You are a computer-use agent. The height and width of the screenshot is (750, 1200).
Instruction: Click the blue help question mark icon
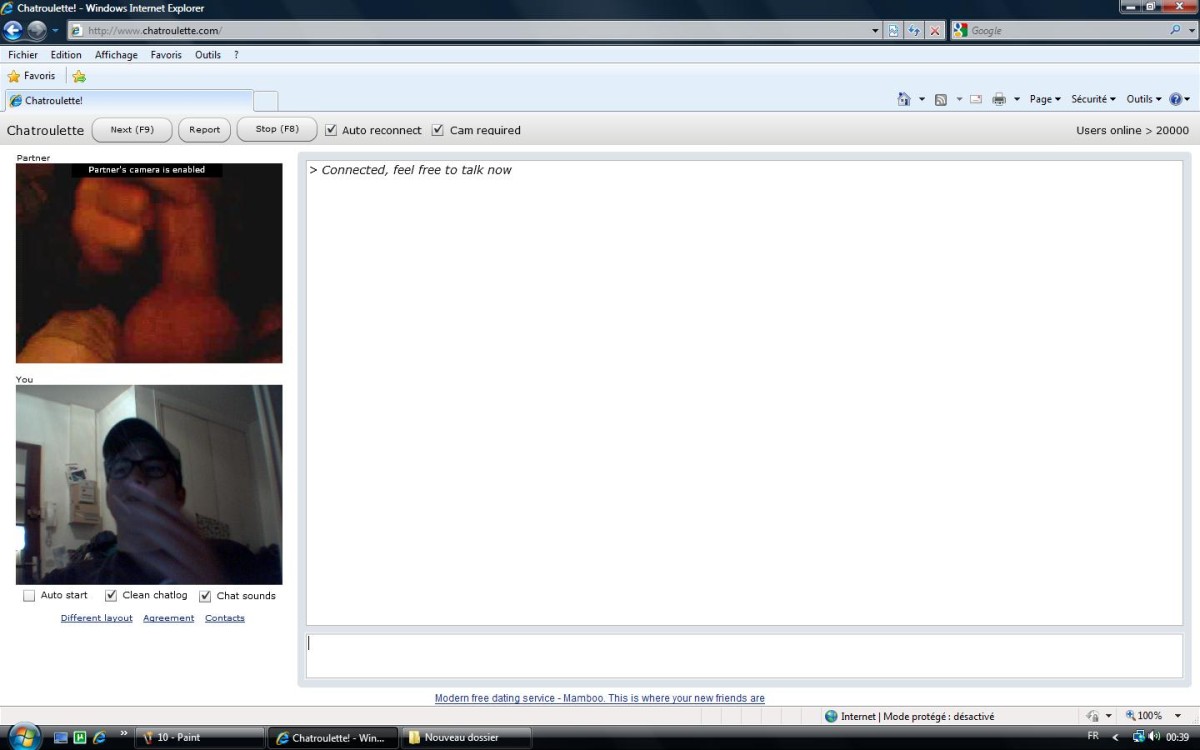[x=1175, y=99]
